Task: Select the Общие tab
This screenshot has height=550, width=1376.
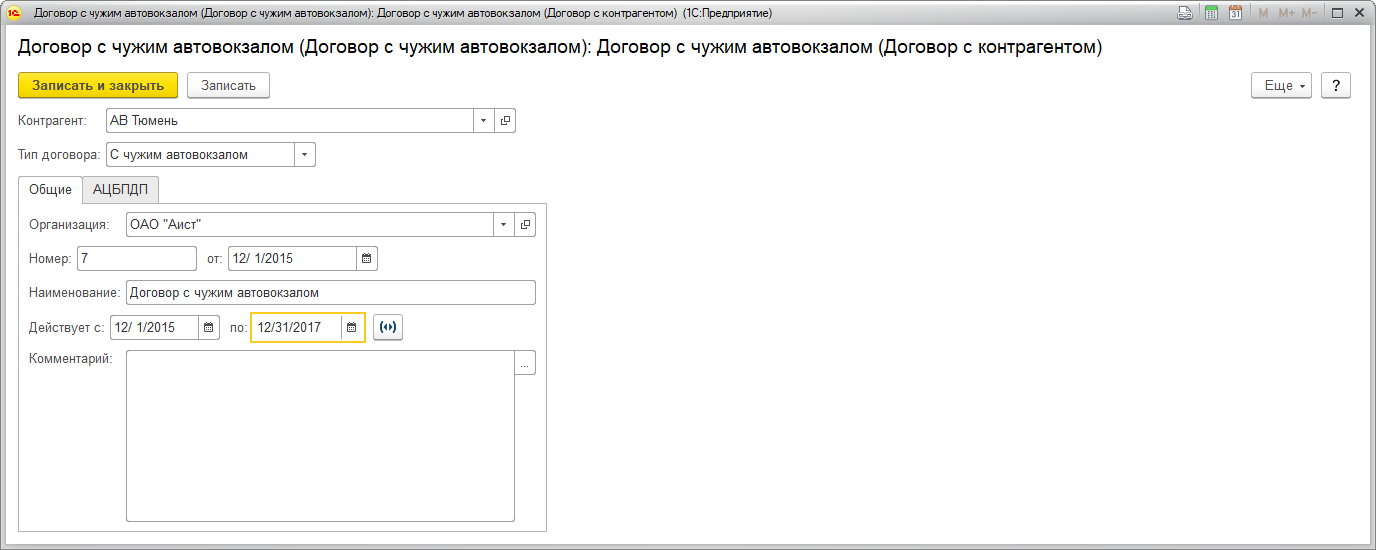Action: pos(50,189)
